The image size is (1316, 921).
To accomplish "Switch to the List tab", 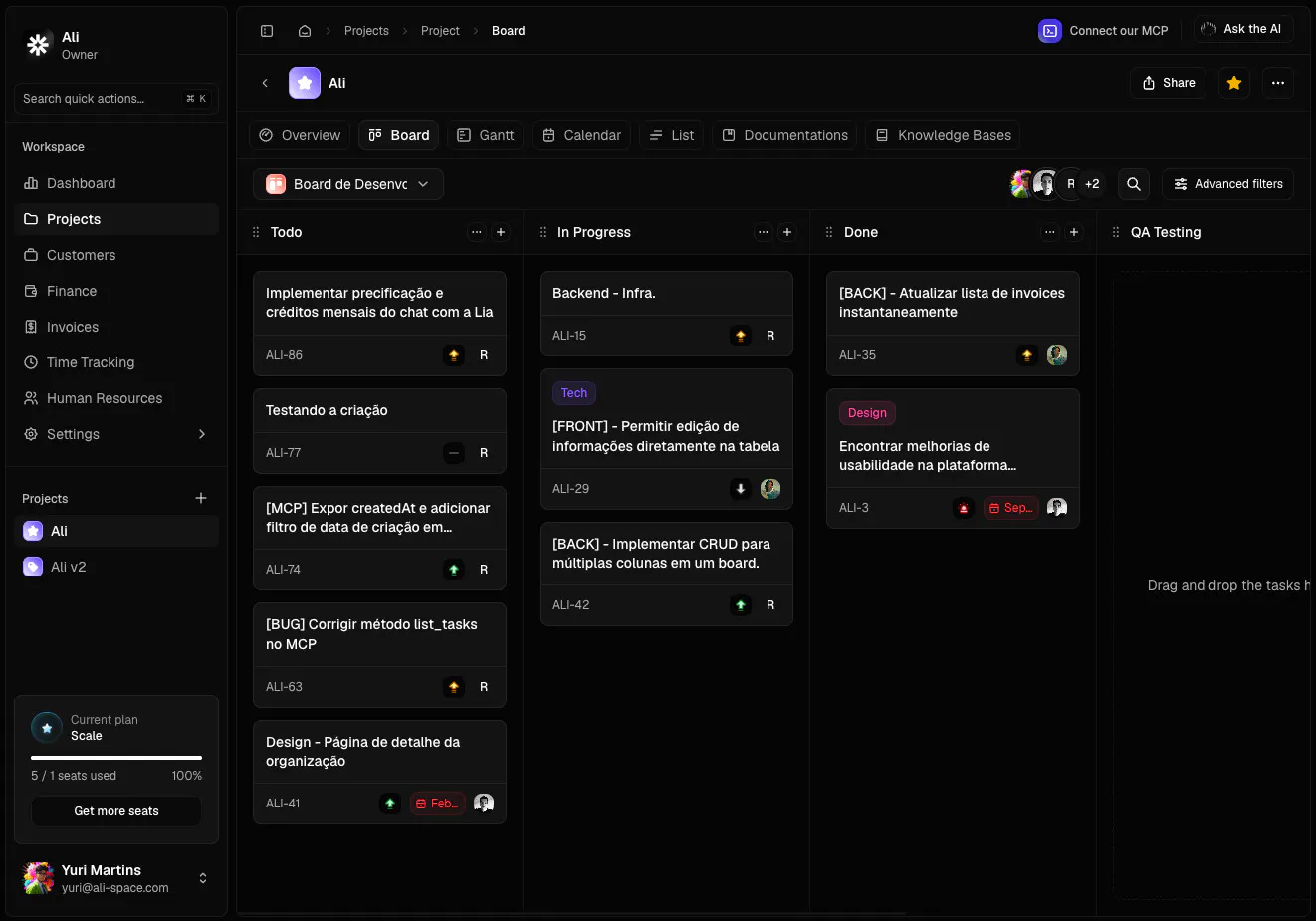I will pos(672,135).
